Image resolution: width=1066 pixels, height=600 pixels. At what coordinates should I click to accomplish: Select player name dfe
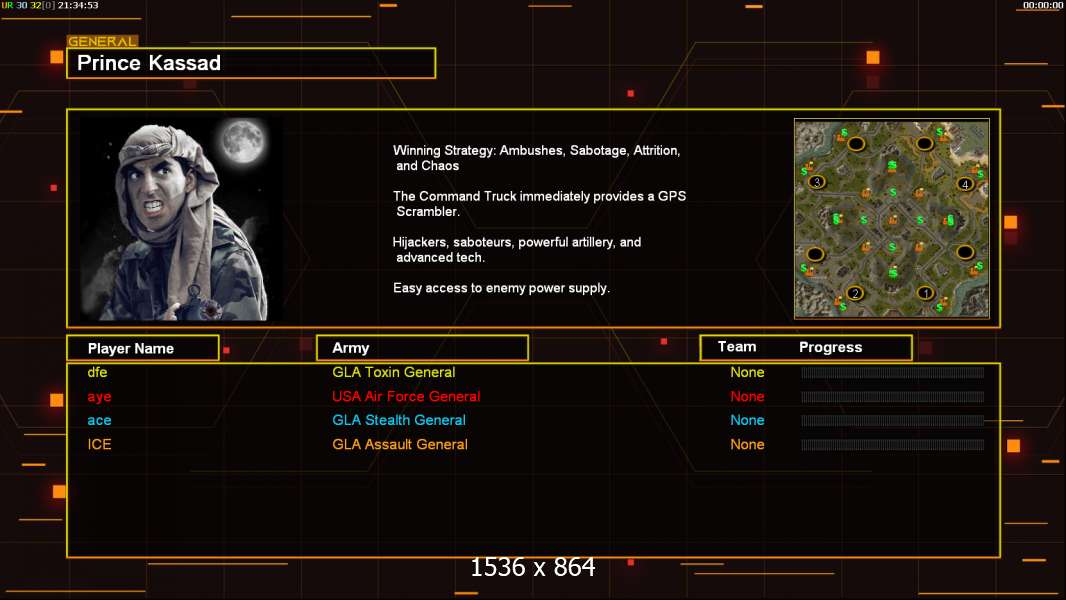97,372
